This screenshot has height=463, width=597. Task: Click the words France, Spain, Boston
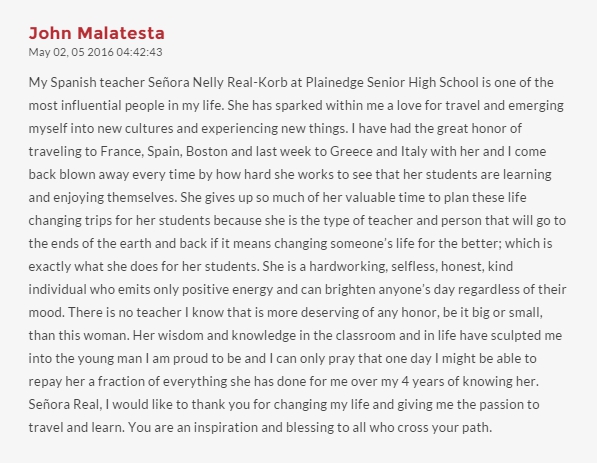pyautogui.click(x=164, y=152)
